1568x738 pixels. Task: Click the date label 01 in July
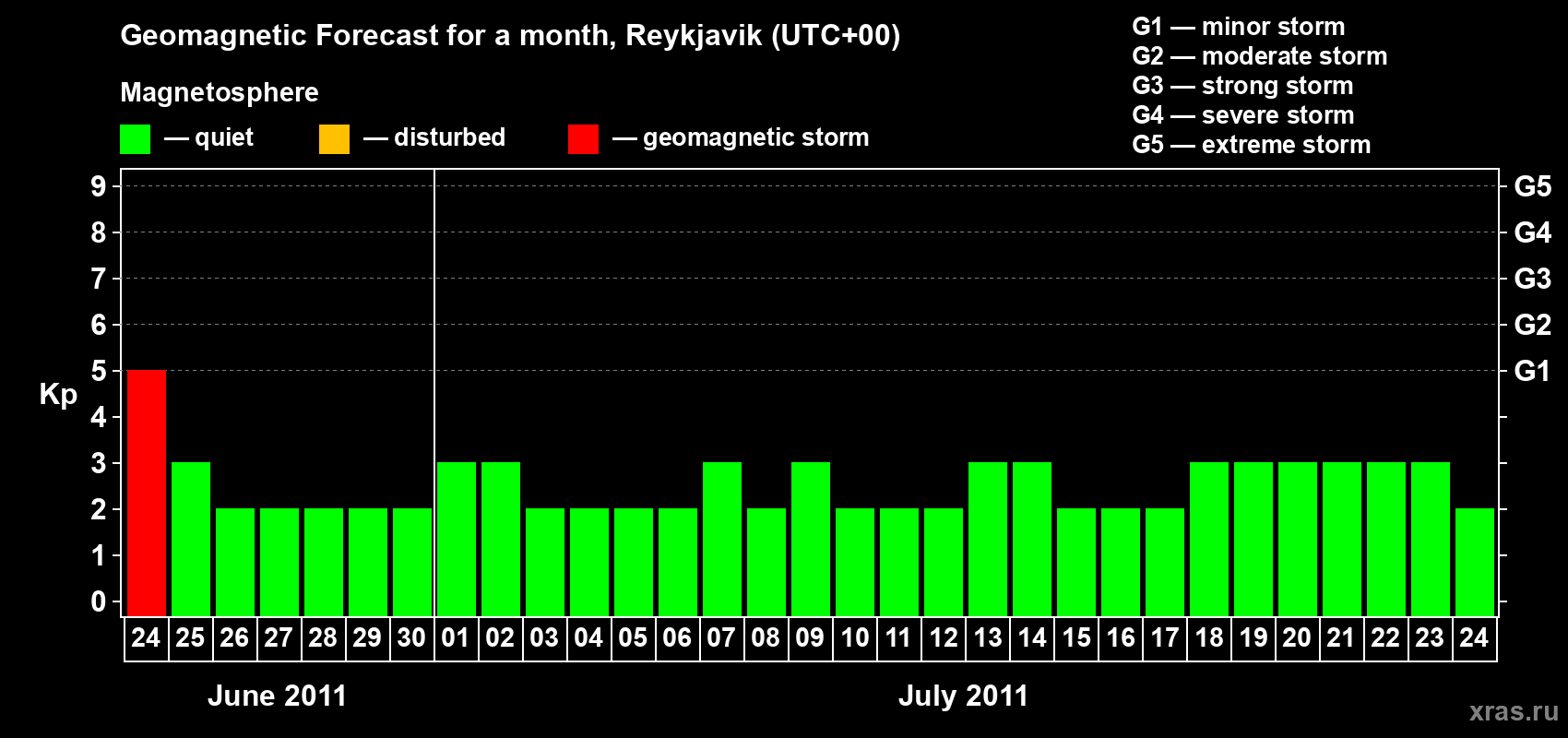point(456,637)
